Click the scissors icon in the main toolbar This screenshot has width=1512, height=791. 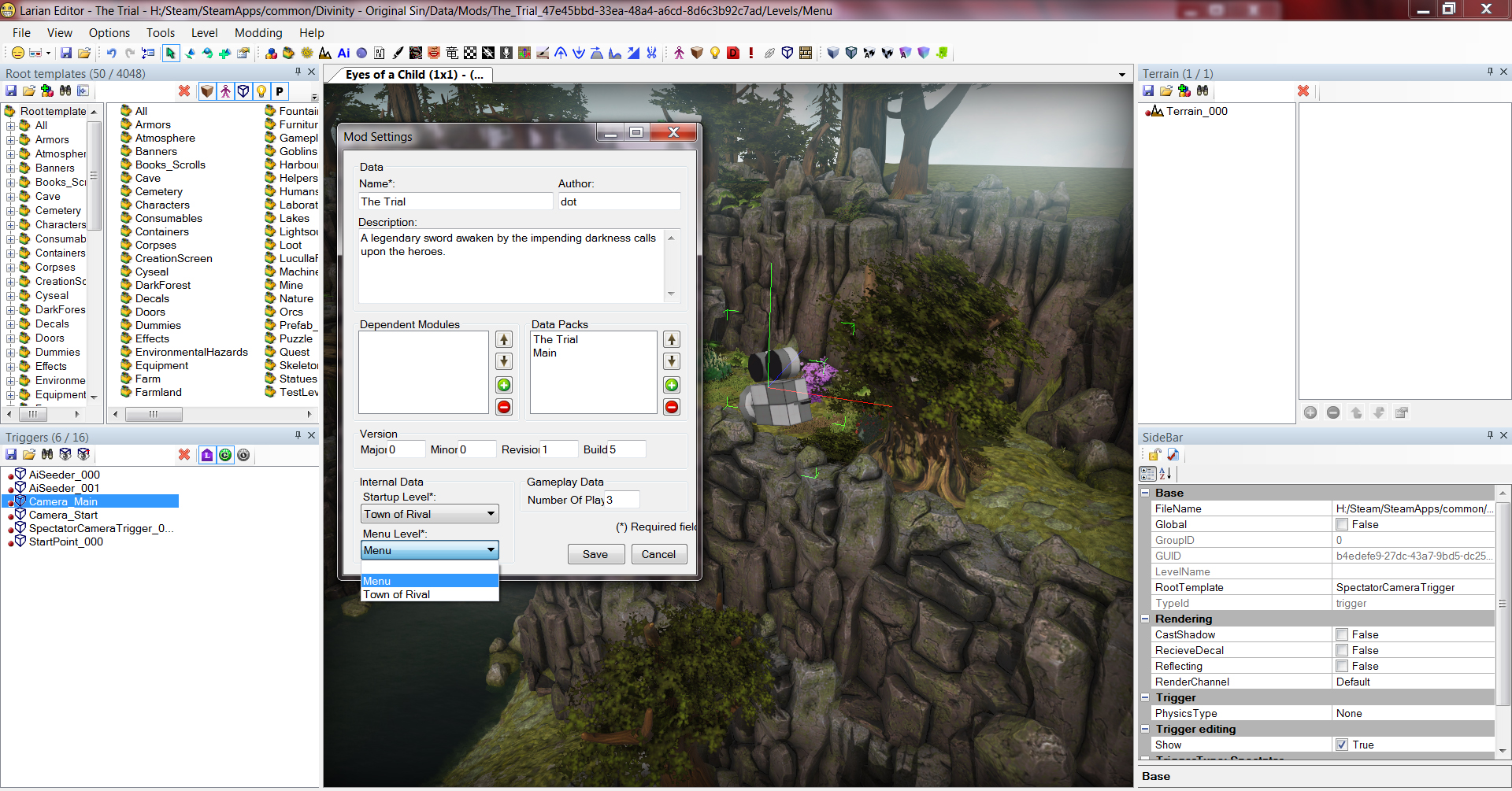(x=651, y=53)
